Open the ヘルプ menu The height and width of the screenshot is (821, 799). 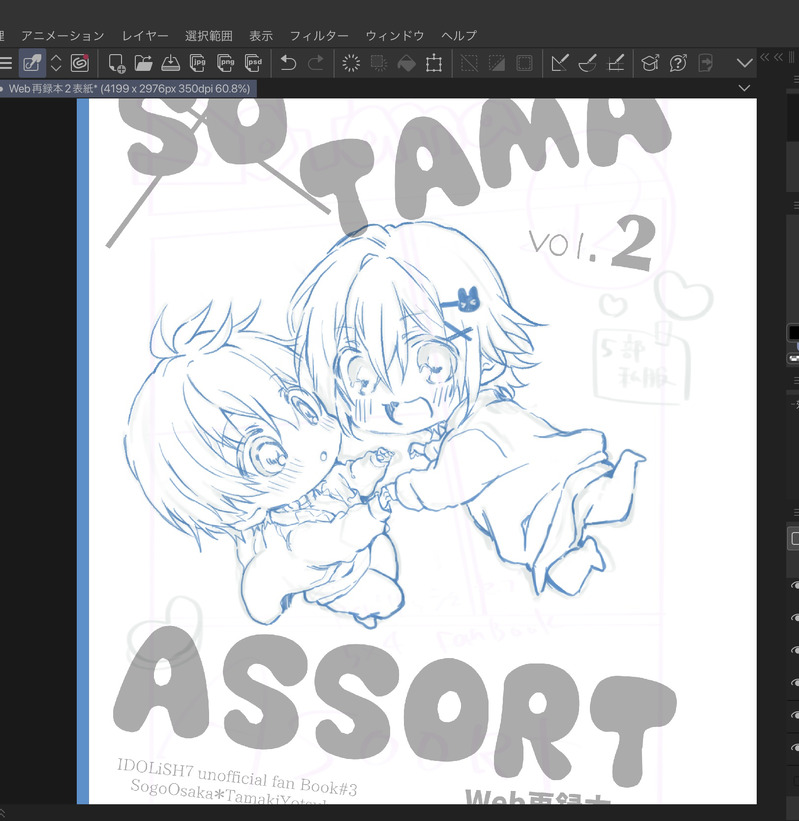(459, 36)
